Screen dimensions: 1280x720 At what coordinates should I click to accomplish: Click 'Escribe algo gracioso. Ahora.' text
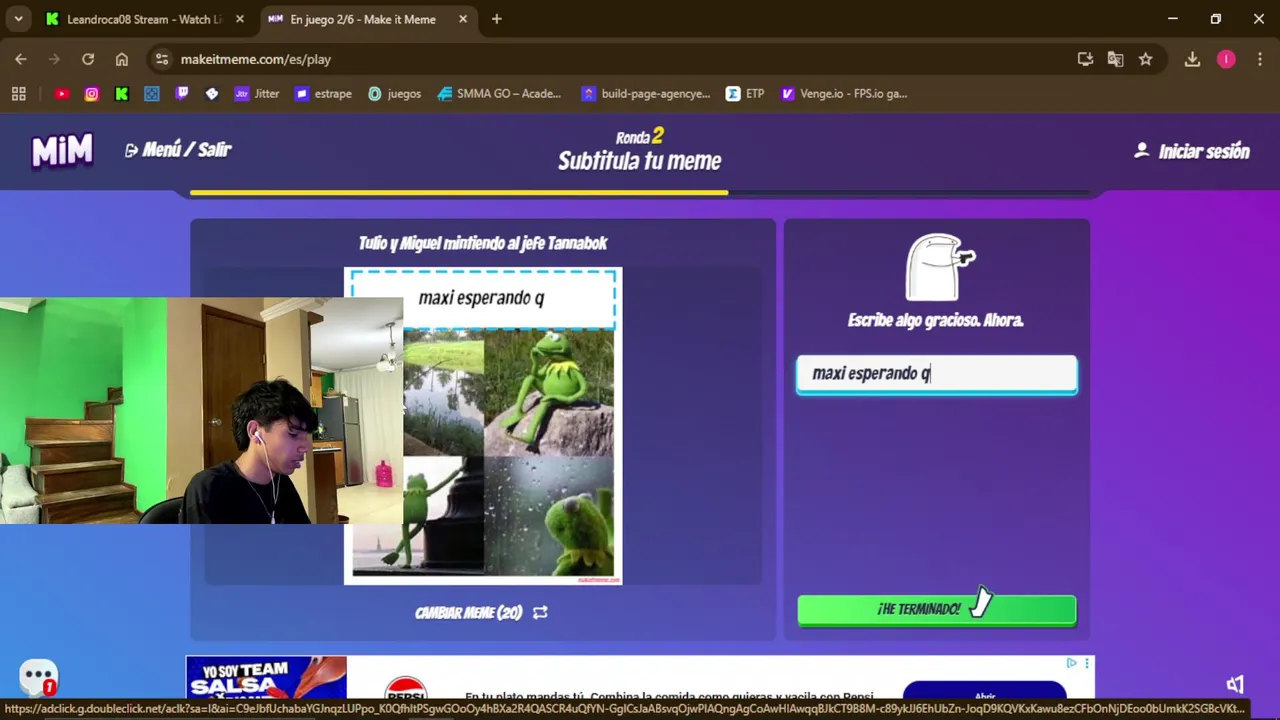(936, 320)
